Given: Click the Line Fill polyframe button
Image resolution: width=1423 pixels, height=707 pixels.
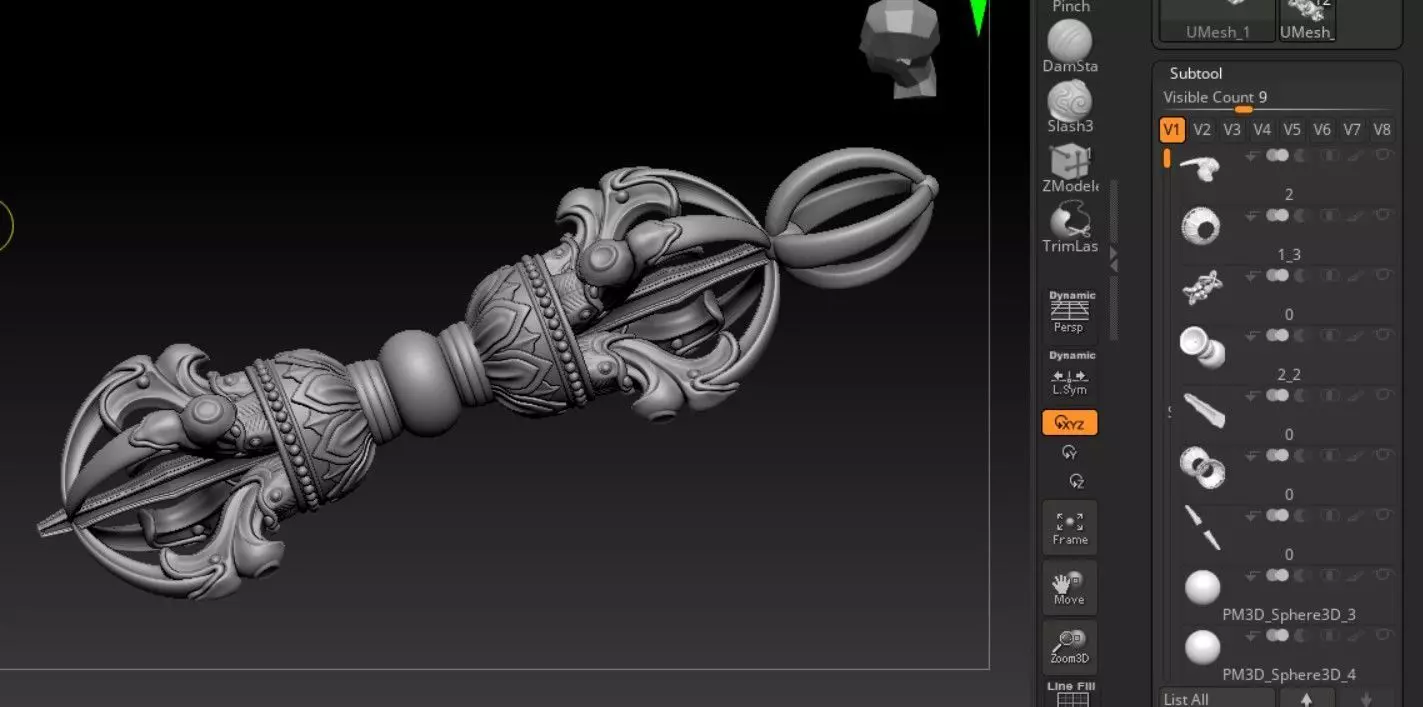Looking at the screenshot, I should pyautogui.click(x=1072, y=693).
